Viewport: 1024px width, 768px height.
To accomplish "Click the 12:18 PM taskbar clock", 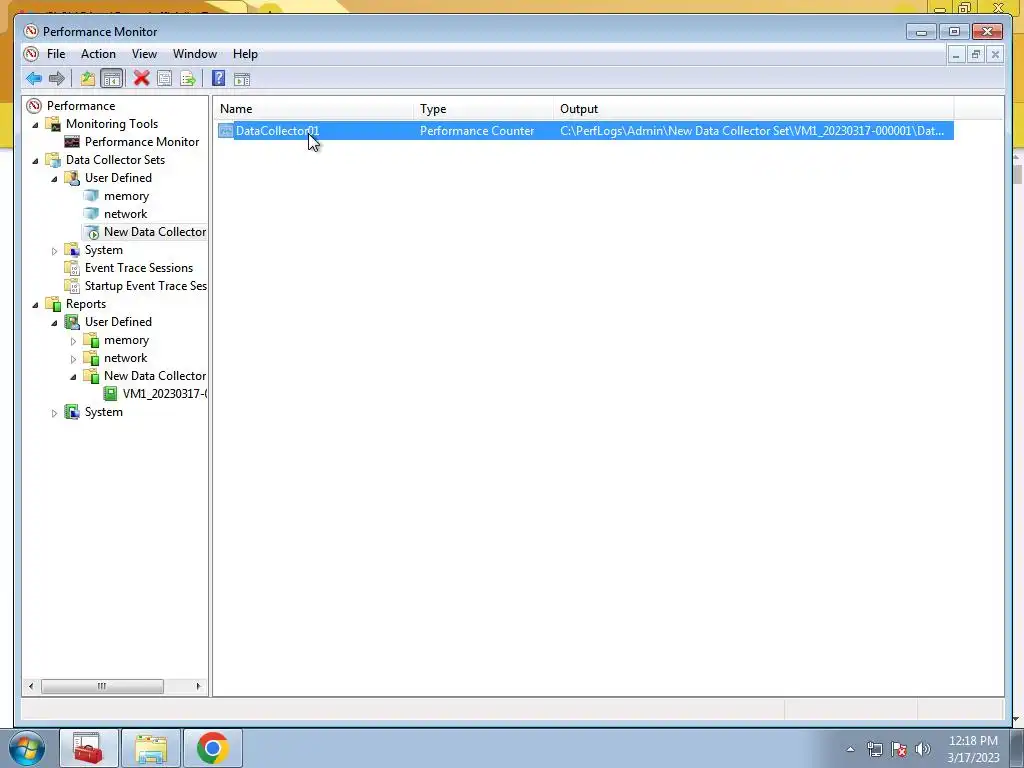I will [x=973, y=749].
